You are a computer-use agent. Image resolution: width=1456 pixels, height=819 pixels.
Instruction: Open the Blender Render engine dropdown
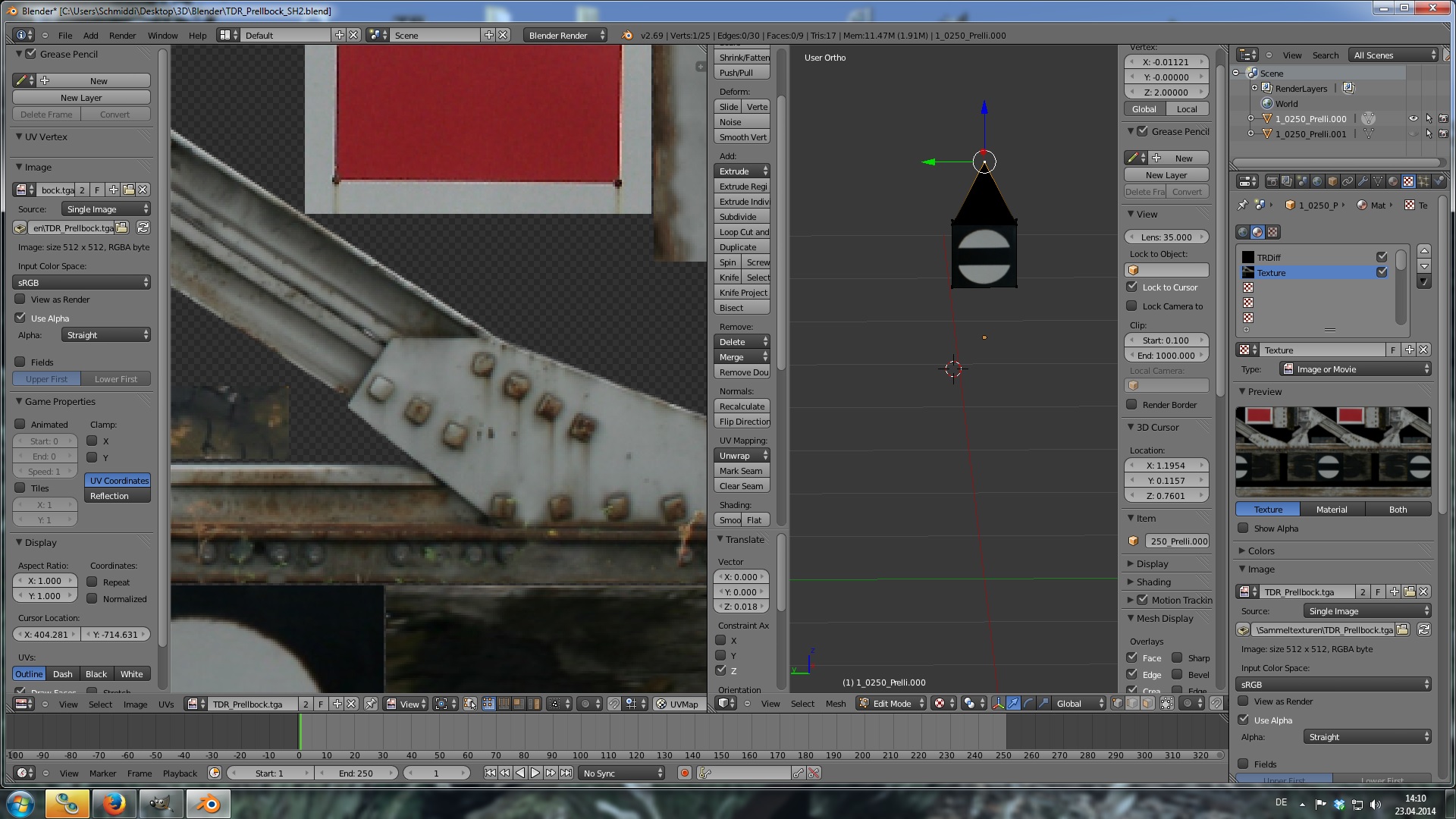pyautogui.click(x=564, y=35)
